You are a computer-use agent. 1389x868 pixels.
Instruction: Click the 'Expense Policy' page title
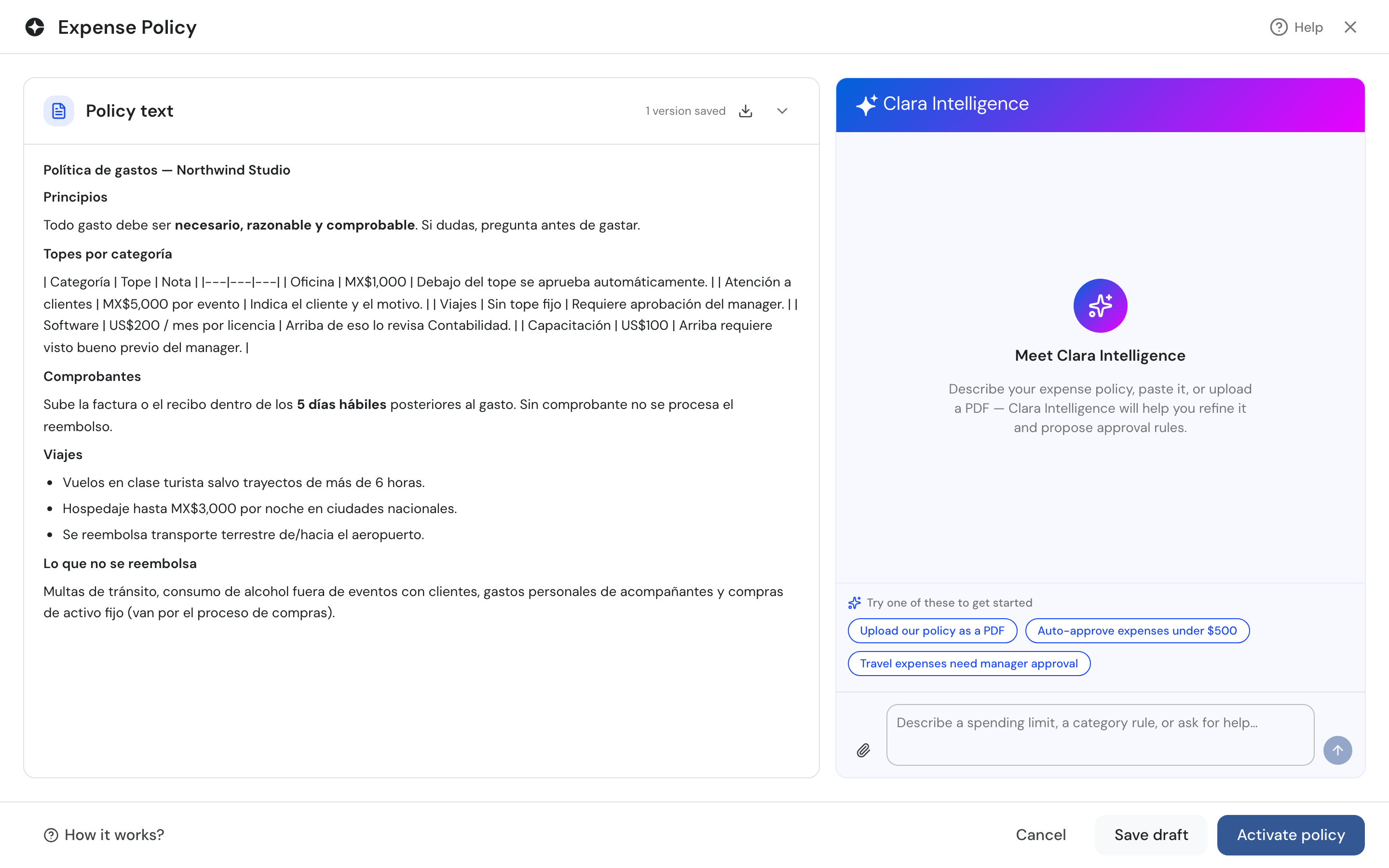pos(127,27)
